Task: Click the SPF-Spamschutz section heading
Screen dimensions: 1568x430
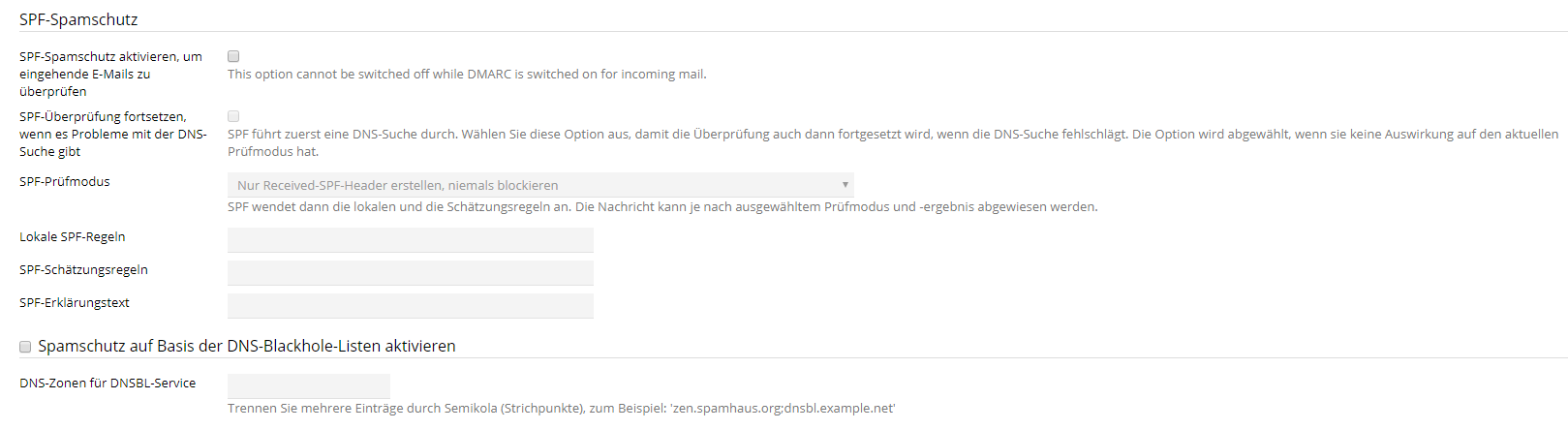Action: click(78, 19)
